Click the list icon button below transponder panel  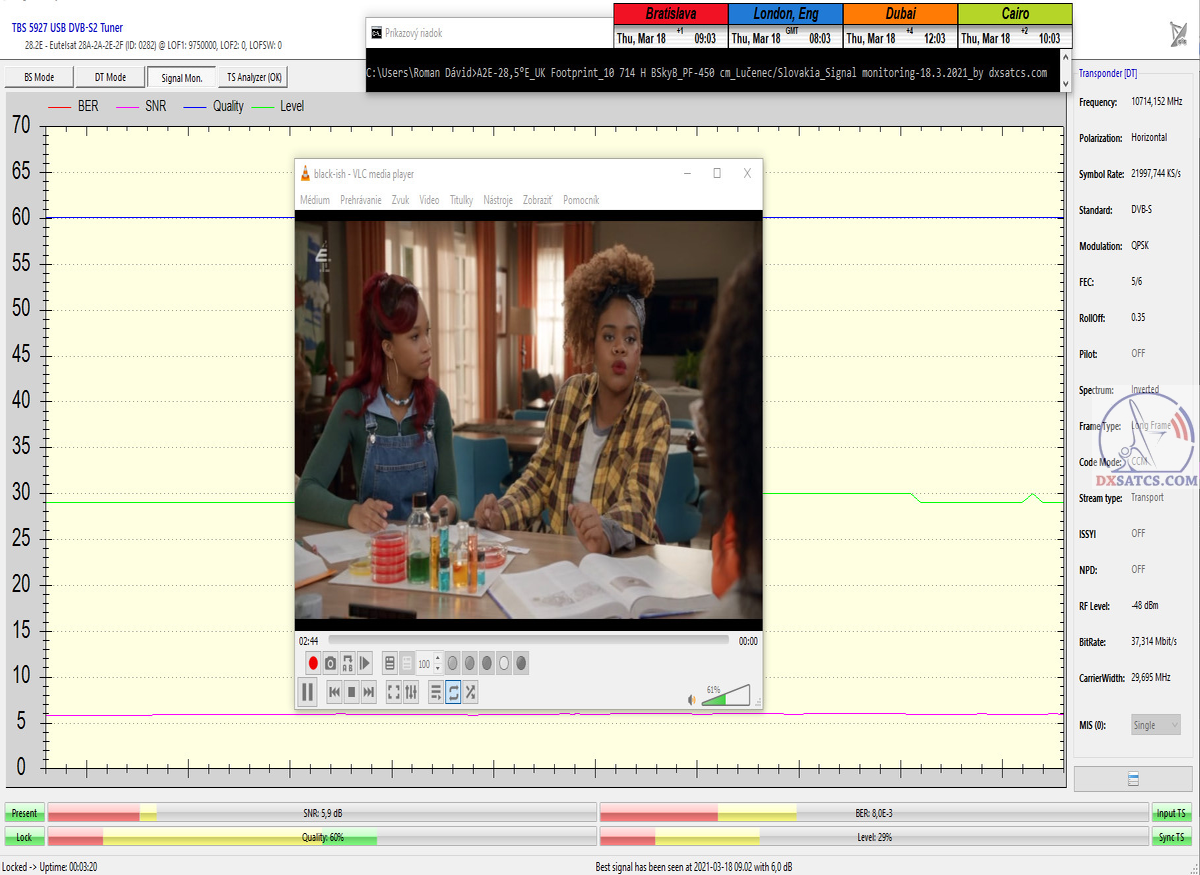[x=1133, y=779]
